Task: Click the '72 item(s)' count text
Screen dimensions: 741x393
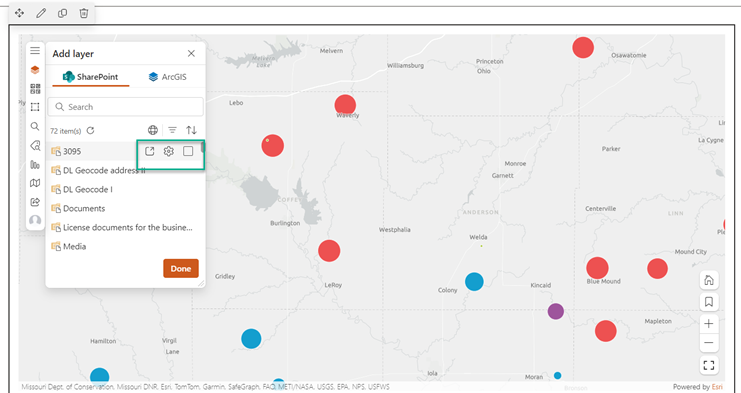Action: [66, 131]
